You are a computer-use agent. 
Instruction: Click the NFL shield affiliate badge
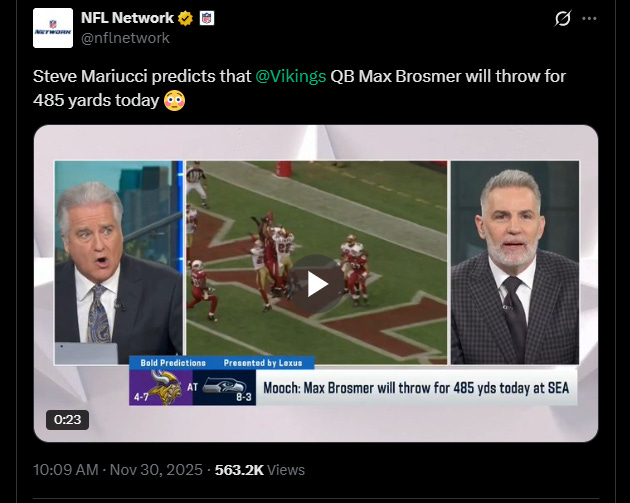coord(207,18)
